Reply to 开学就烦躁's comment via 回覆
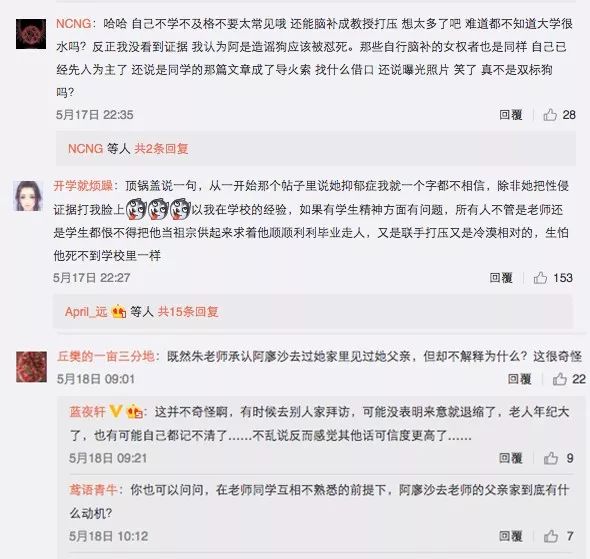Screen dimensions: 590x559 (501, 278)
